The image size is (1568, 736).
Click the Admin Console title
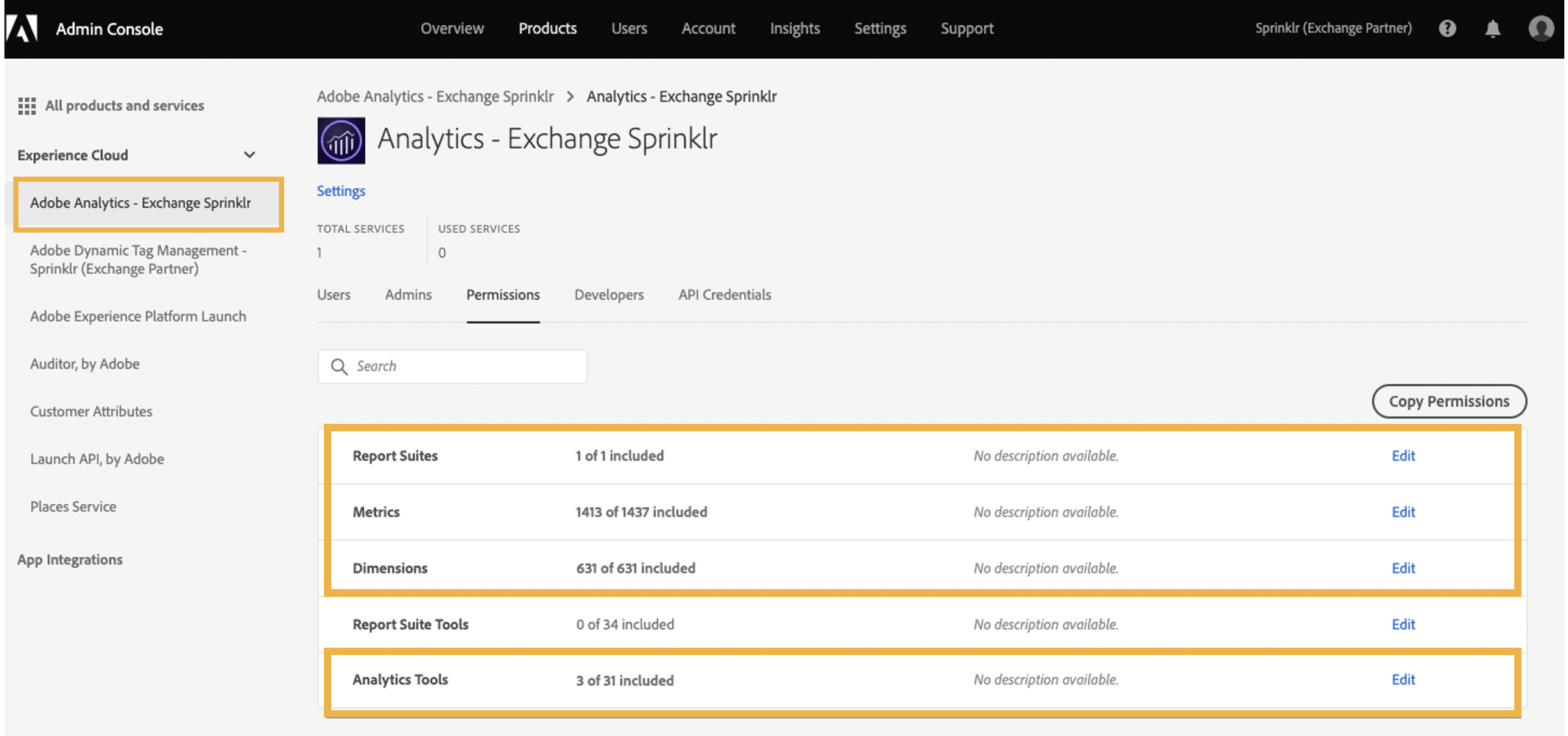110,29
